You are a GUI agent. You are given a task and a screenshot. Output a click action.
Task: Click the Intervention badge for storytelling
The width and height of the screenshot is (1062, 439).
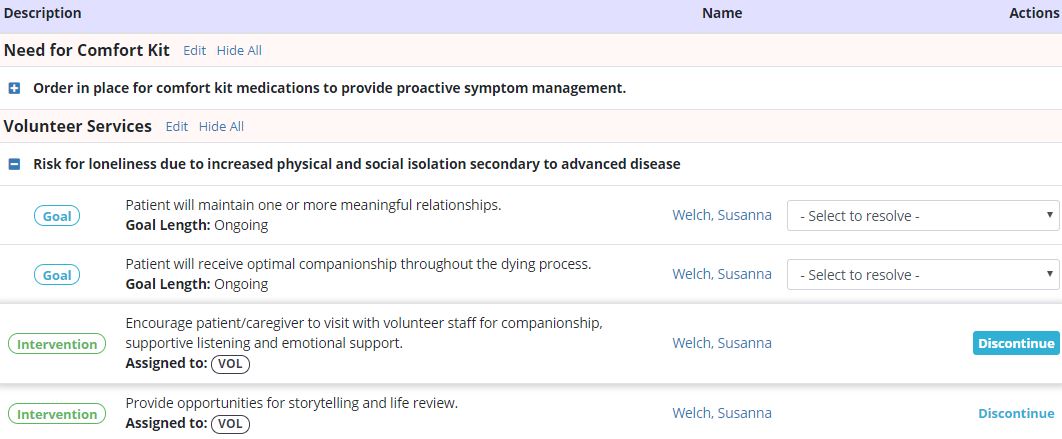(57, 414)
